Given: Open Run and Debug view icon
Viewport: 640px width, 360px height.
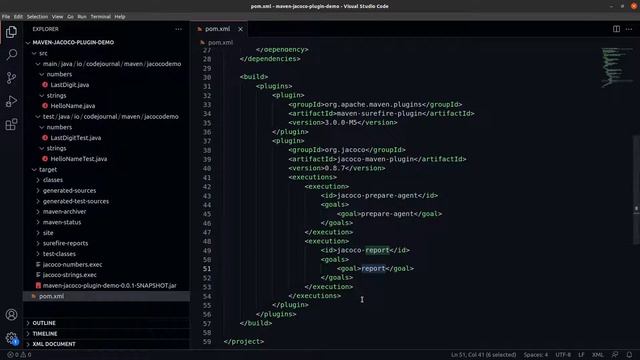Looking at the screenshot, I should [x=11, y=101].
